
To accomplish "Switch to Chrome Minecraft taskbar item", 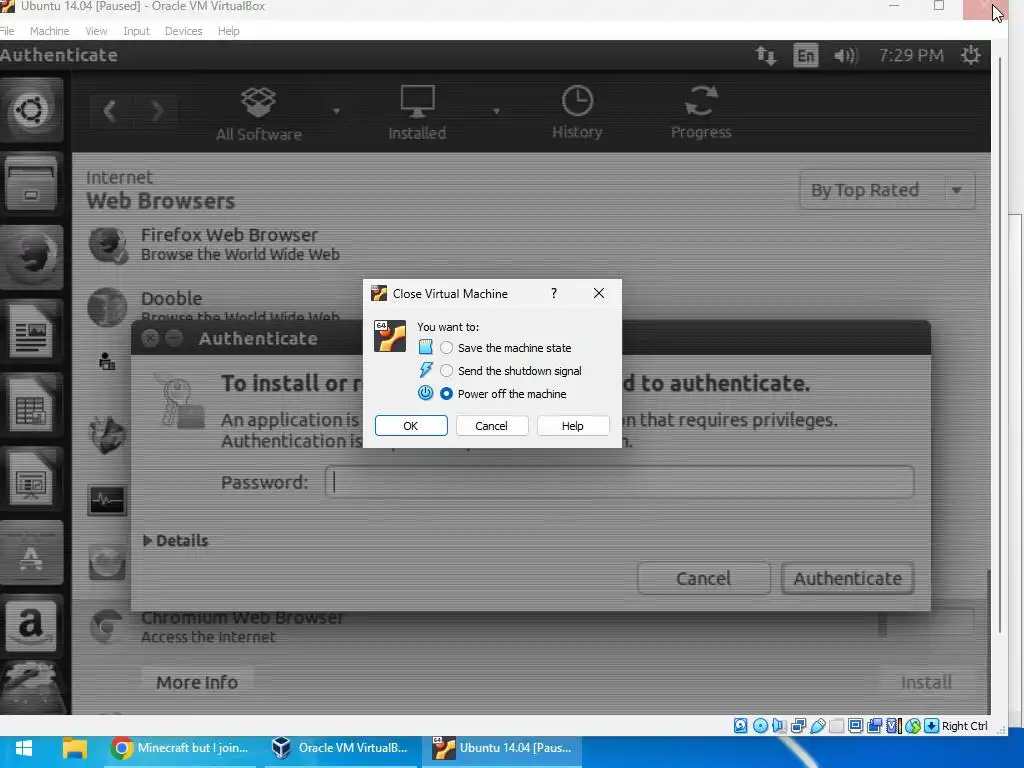I will pos(181,748).
